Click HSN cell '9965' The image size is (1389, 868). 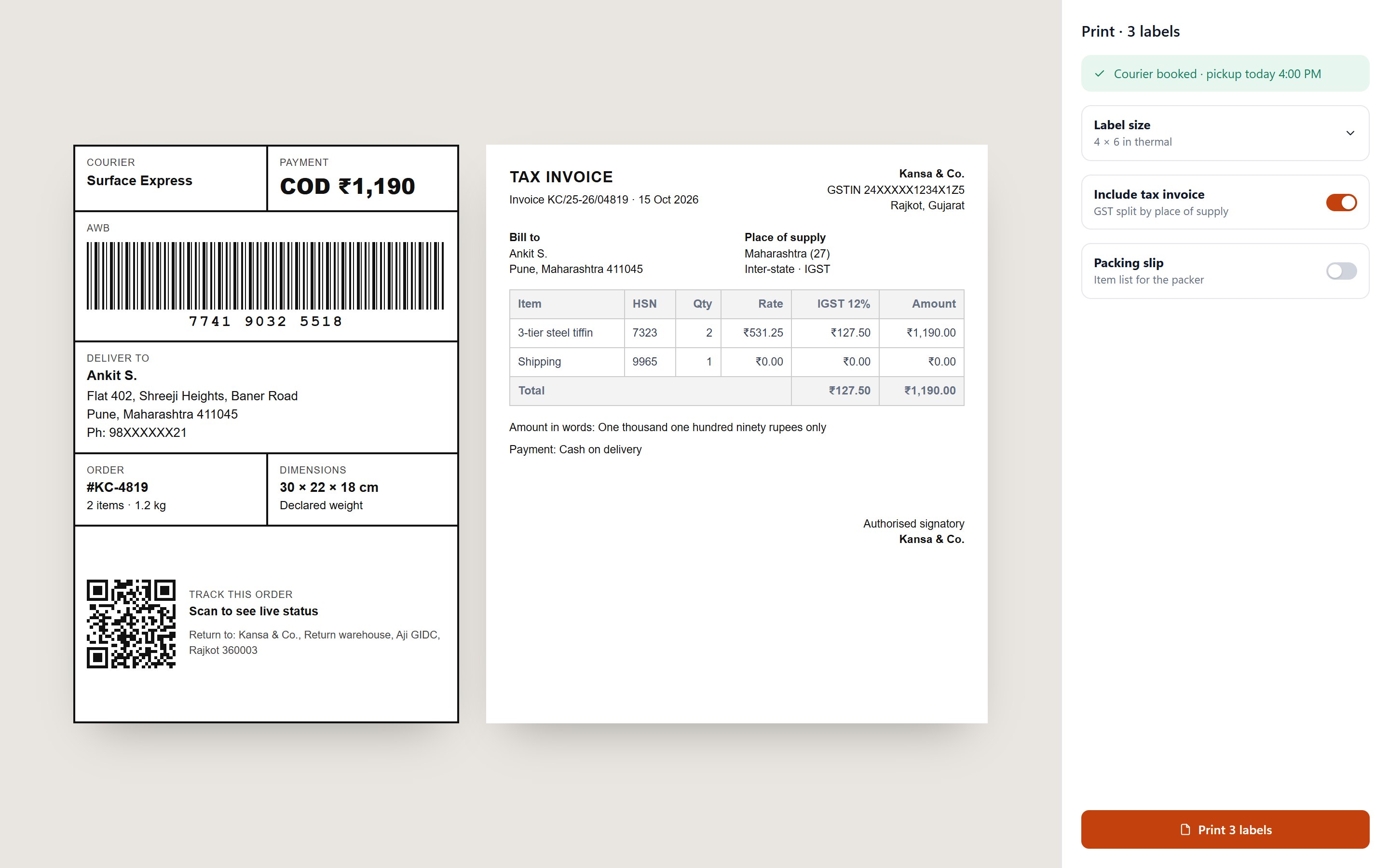pyautogui.click(x=650, y=362)
